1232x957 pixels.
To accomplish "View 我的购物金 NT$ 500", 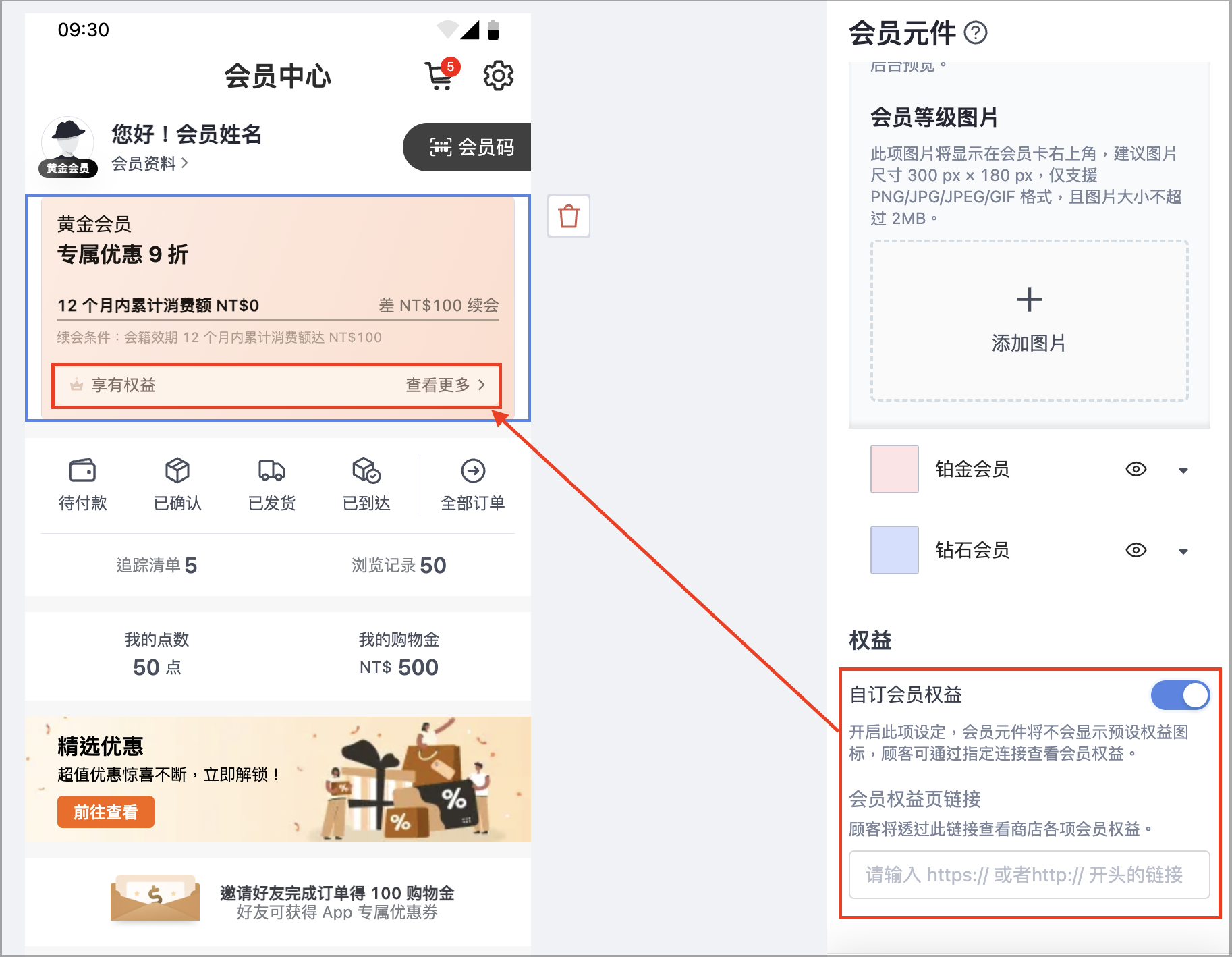I will 399,653.
